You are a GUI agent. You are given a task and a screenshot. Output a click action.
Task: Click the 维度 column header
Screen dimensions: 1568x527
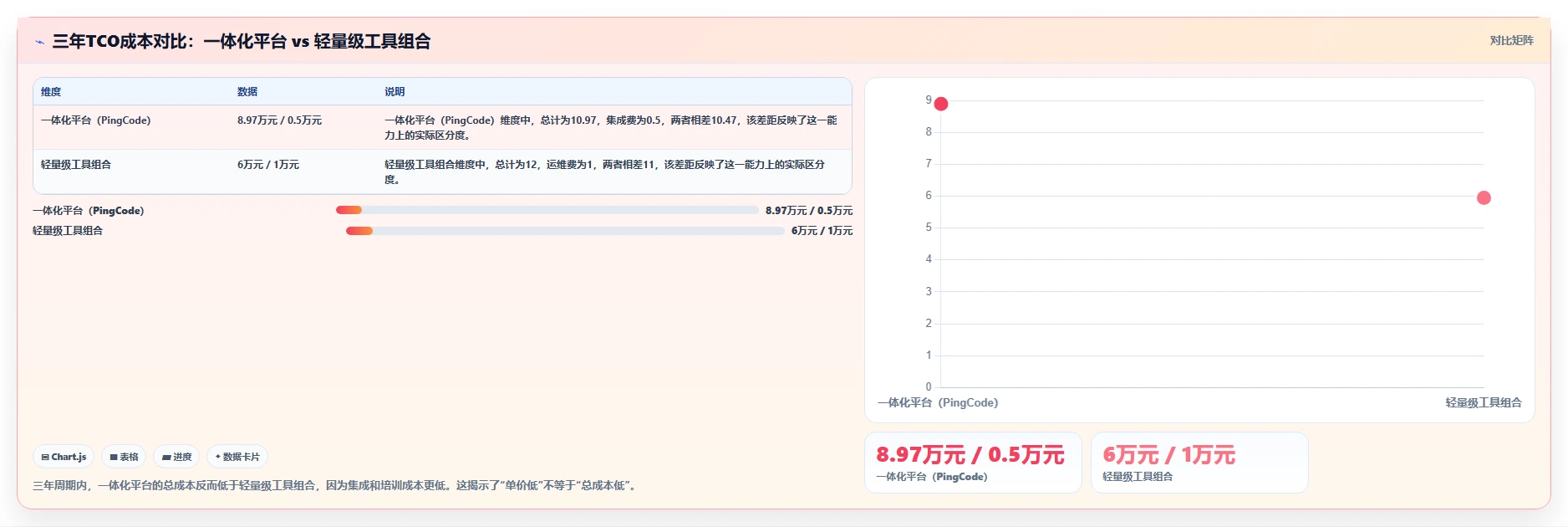[x=51, y=92]
